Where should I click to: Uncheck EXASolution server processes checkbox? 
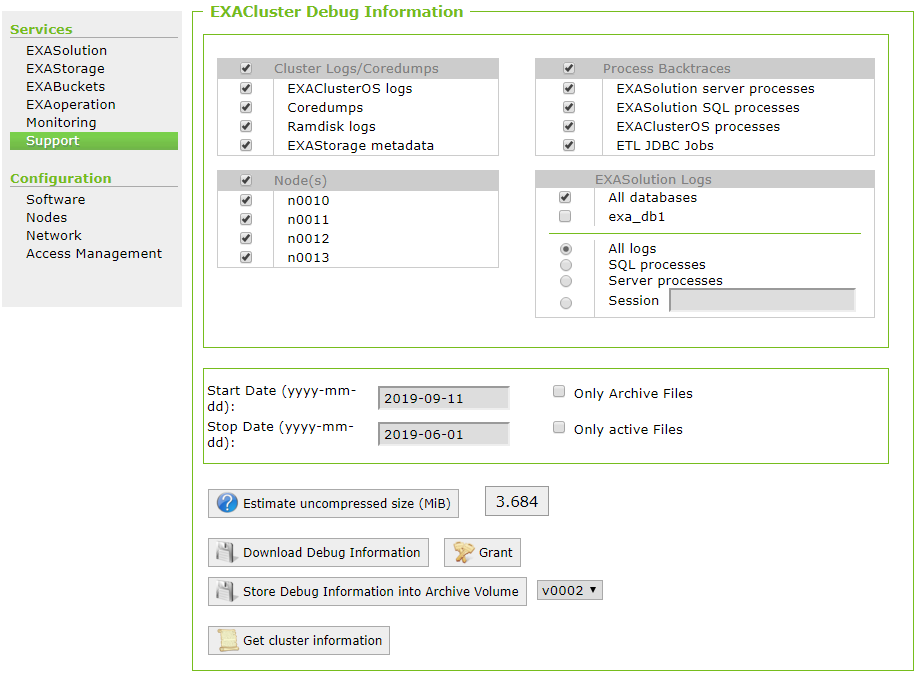tap(569, 88)
